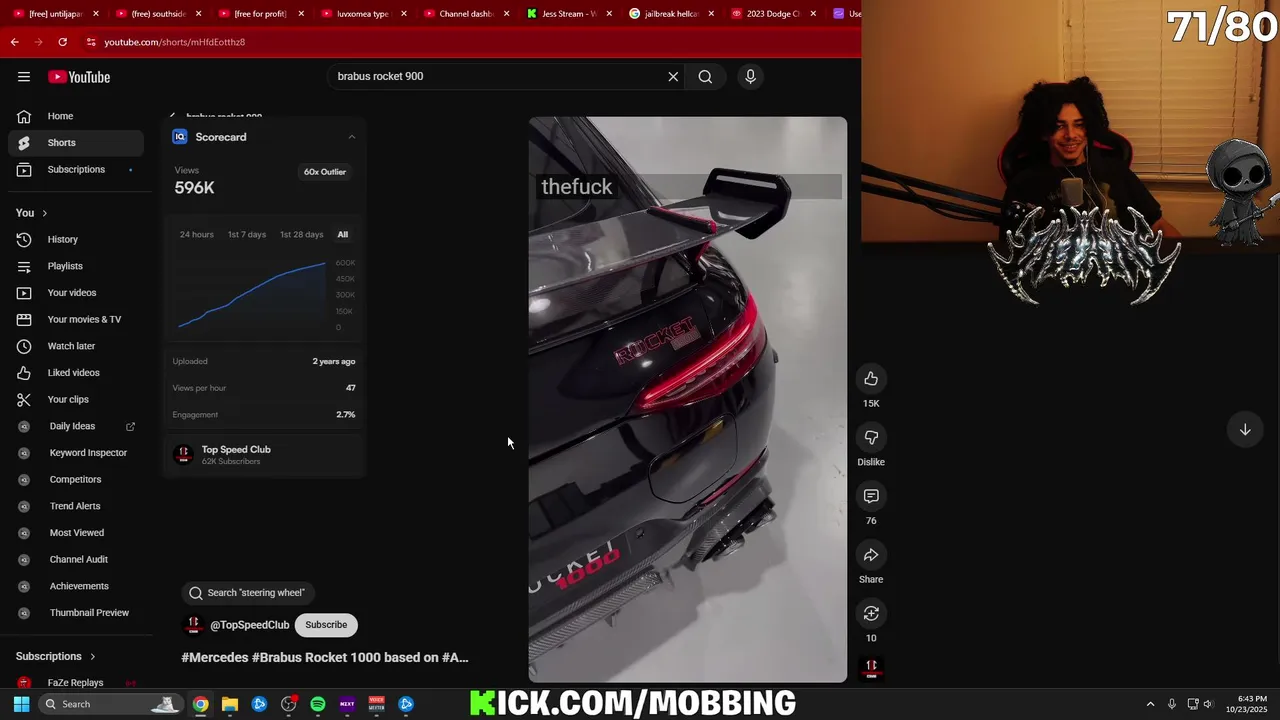Select the 24 hours chart range
Viewport: 1280px width, 720px height.
[x=196, y=234]
